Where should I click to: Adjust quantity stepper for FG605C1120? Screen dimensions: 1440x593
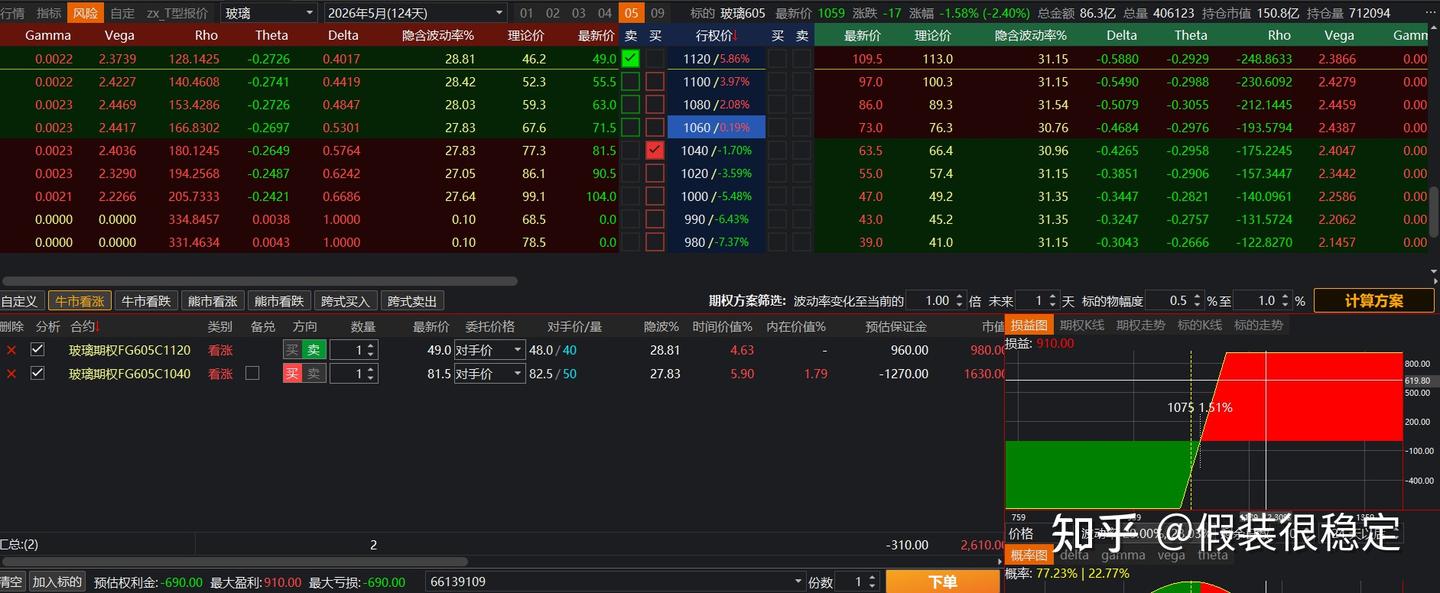[x=371, y=350]
